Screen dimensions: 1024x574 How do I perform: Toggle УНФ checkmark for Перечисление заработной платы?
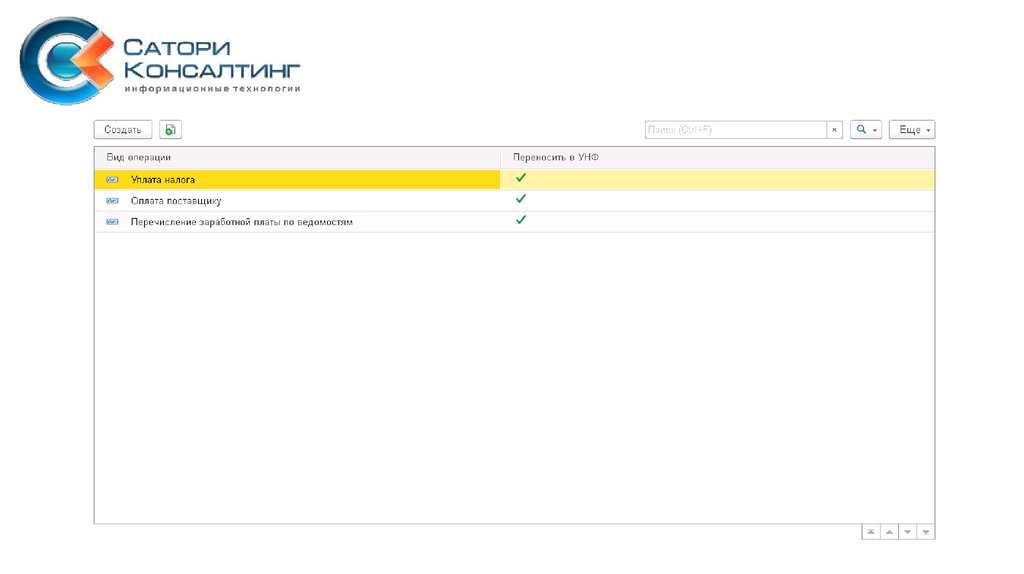521,220
